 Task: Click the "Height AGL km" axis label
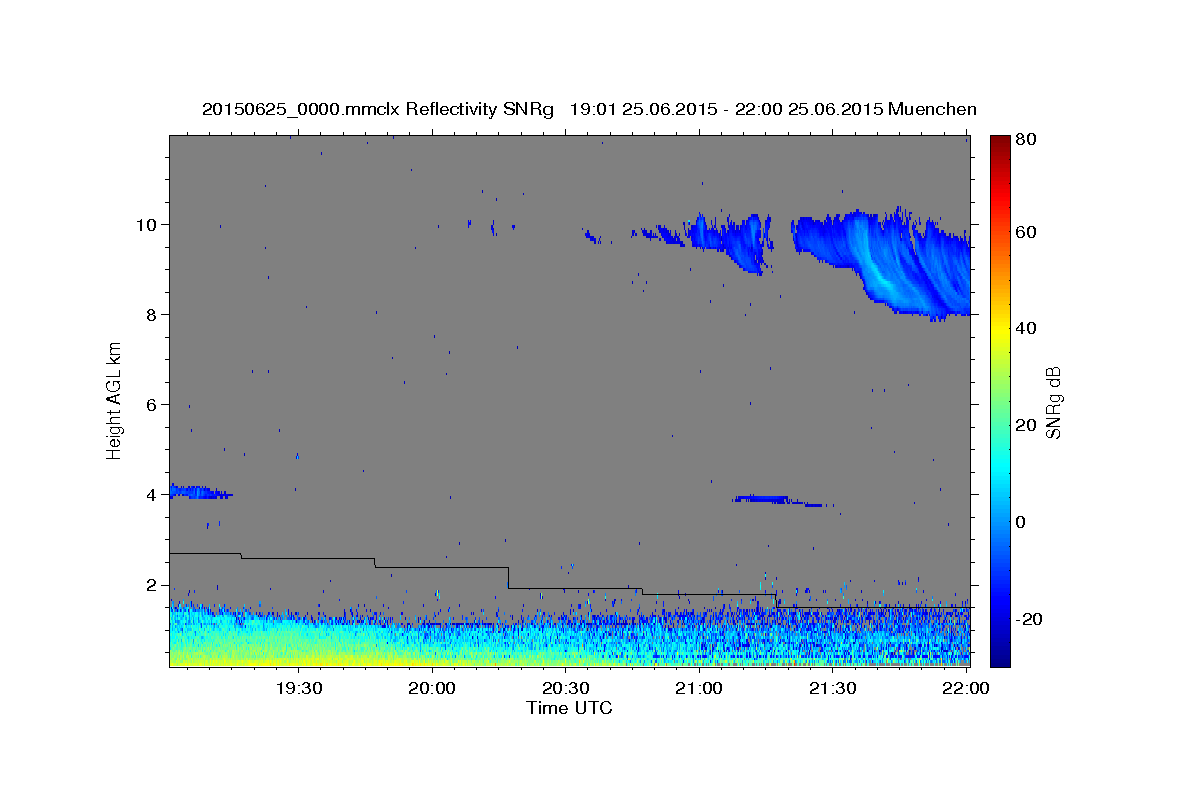(115, 400)
